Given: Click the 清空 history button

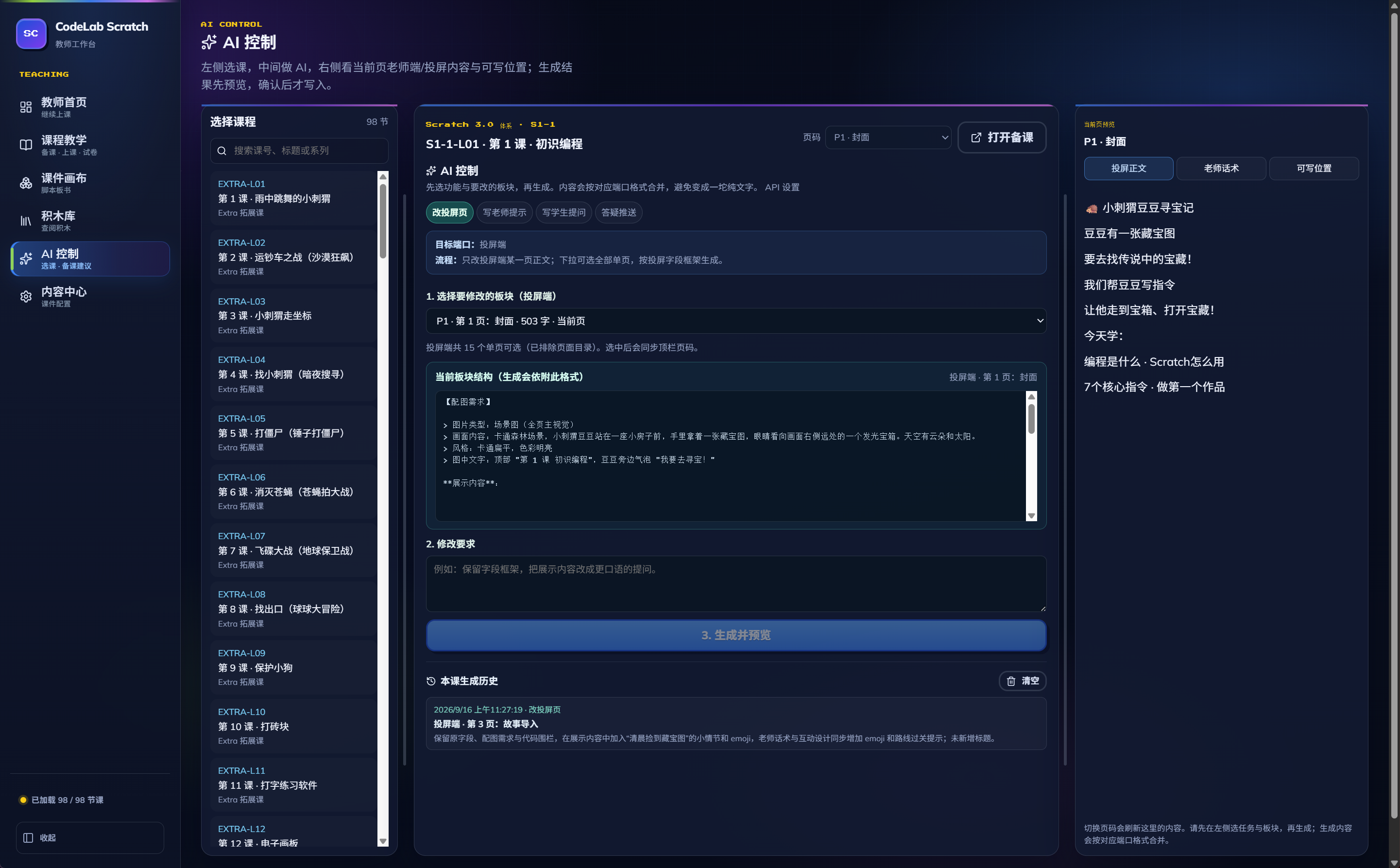Looking at the screenshot, I should 1022,681.
